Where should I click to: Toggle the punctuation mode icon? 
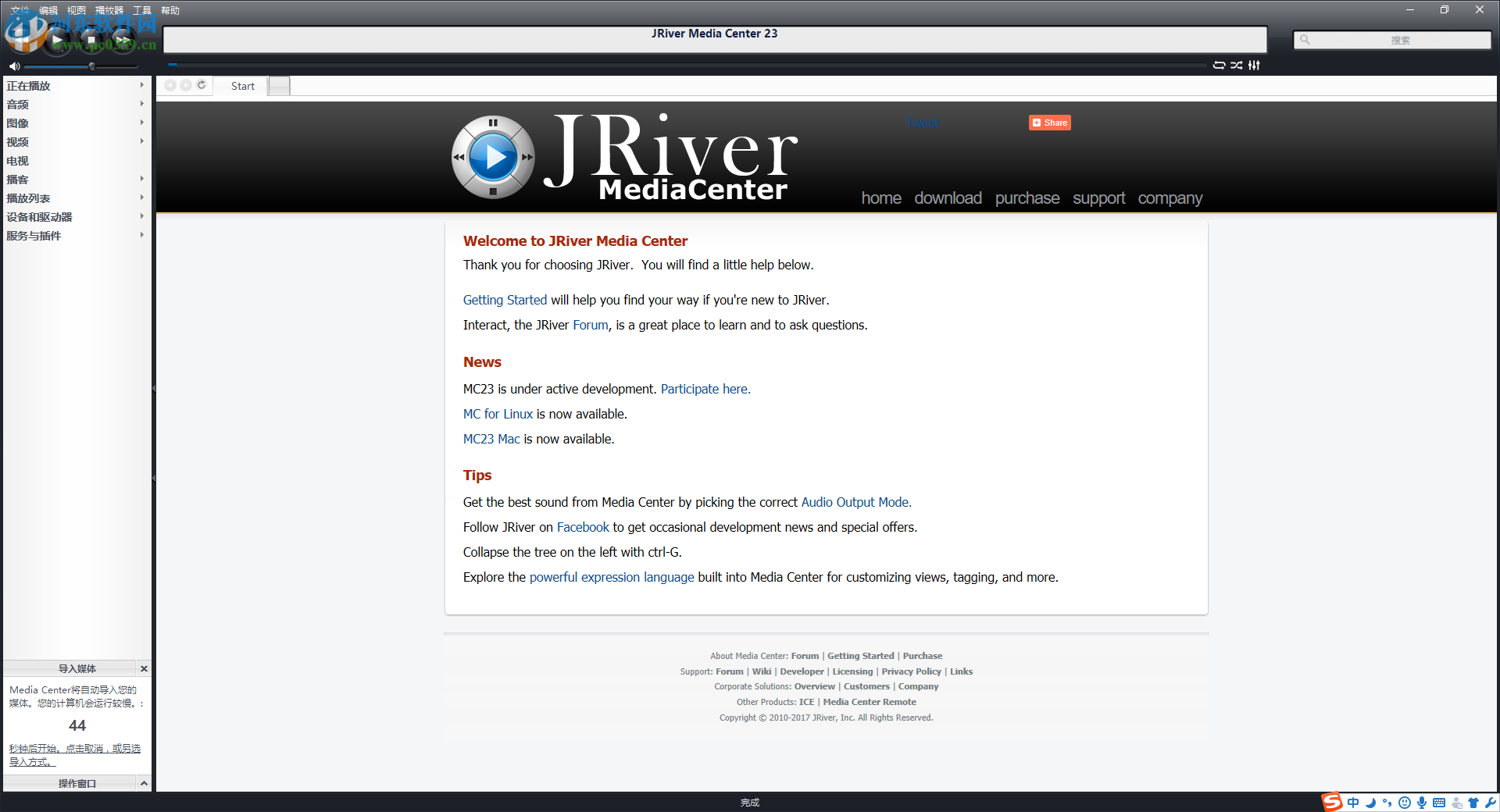click(x=1387, y=803)
